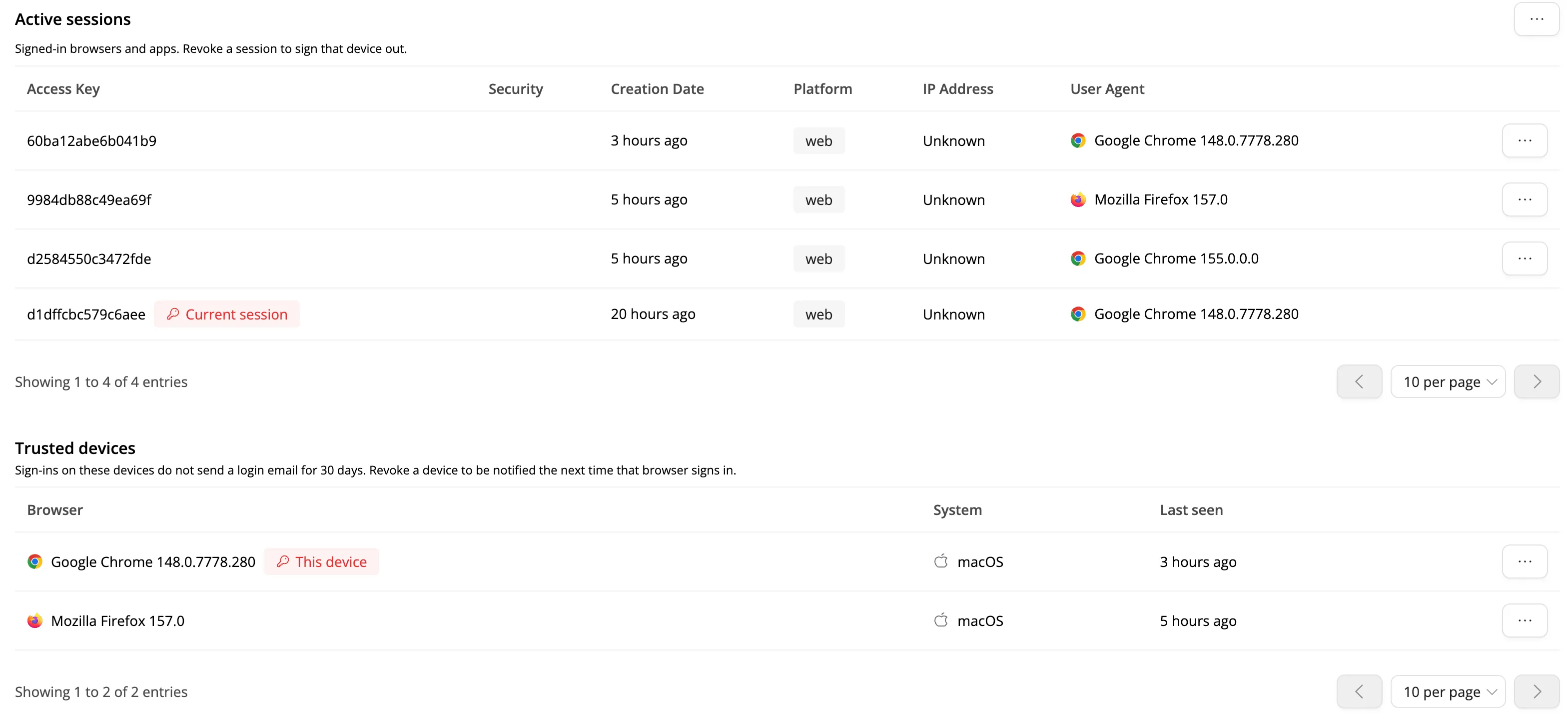The height and width of the screenshot is (718, 1568).
Task: Select access key d1dffcbc579c6aee
Action: click(86, 314)
